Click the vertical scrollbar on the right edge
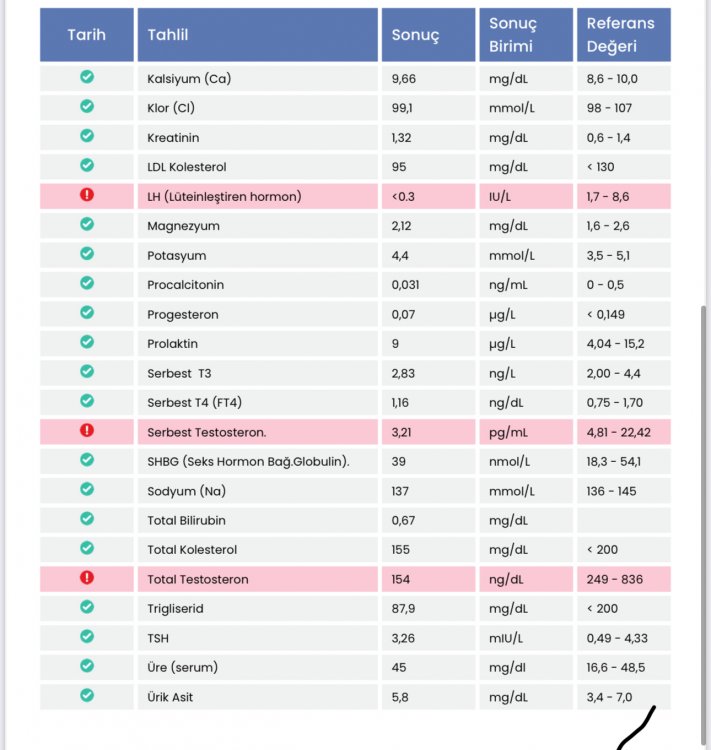711x750 pixels. coord(703,525)
